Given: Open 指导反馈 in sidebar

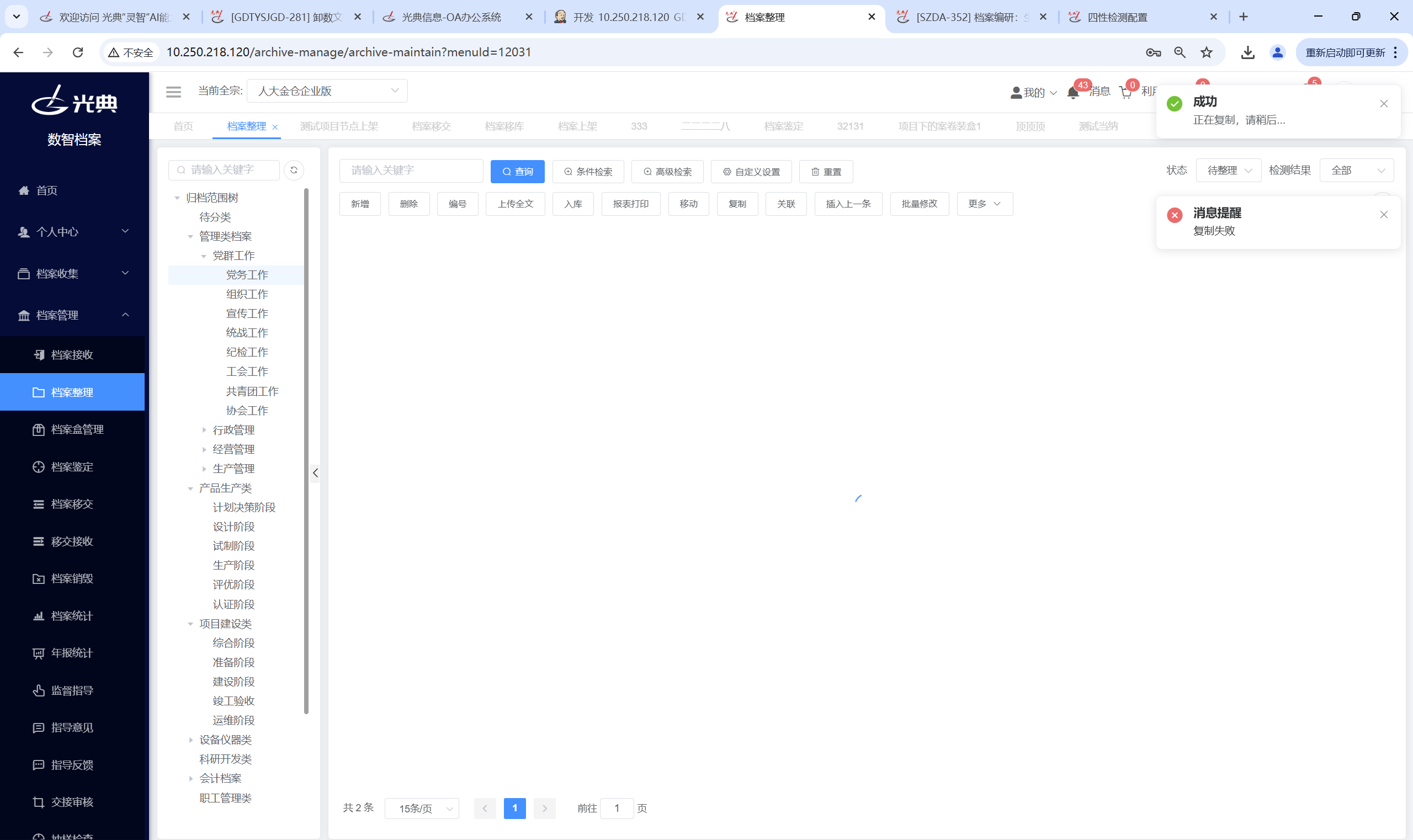Looking at the screenshot, I should (72, 765).
